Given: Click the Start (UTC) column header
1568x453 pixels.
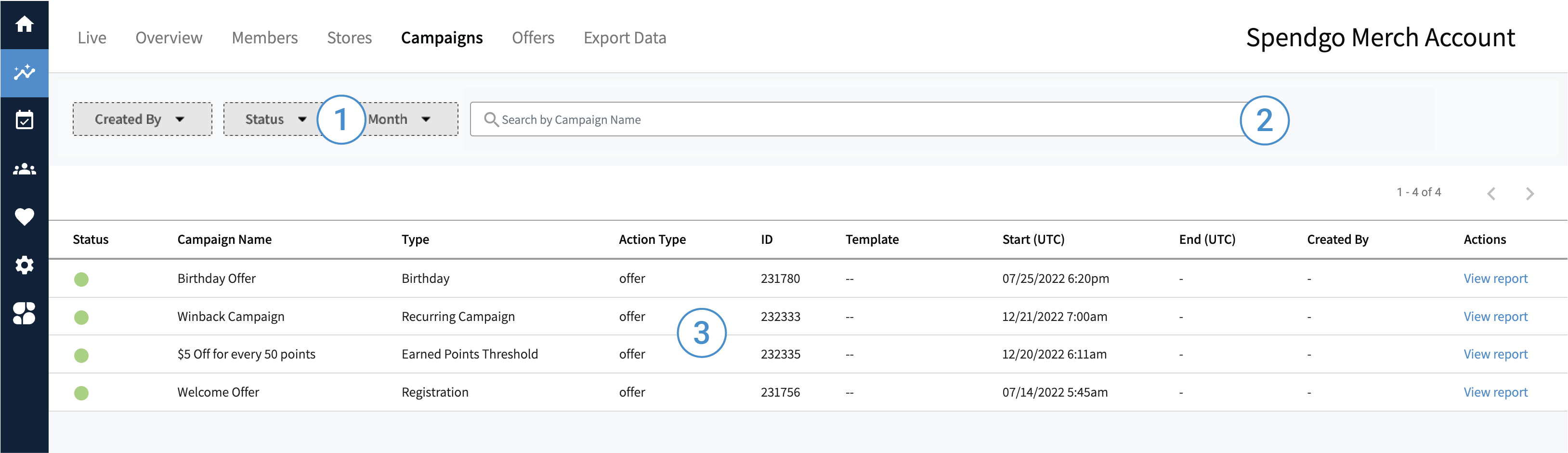Looking at the screenshot, I should (1033, 240).
